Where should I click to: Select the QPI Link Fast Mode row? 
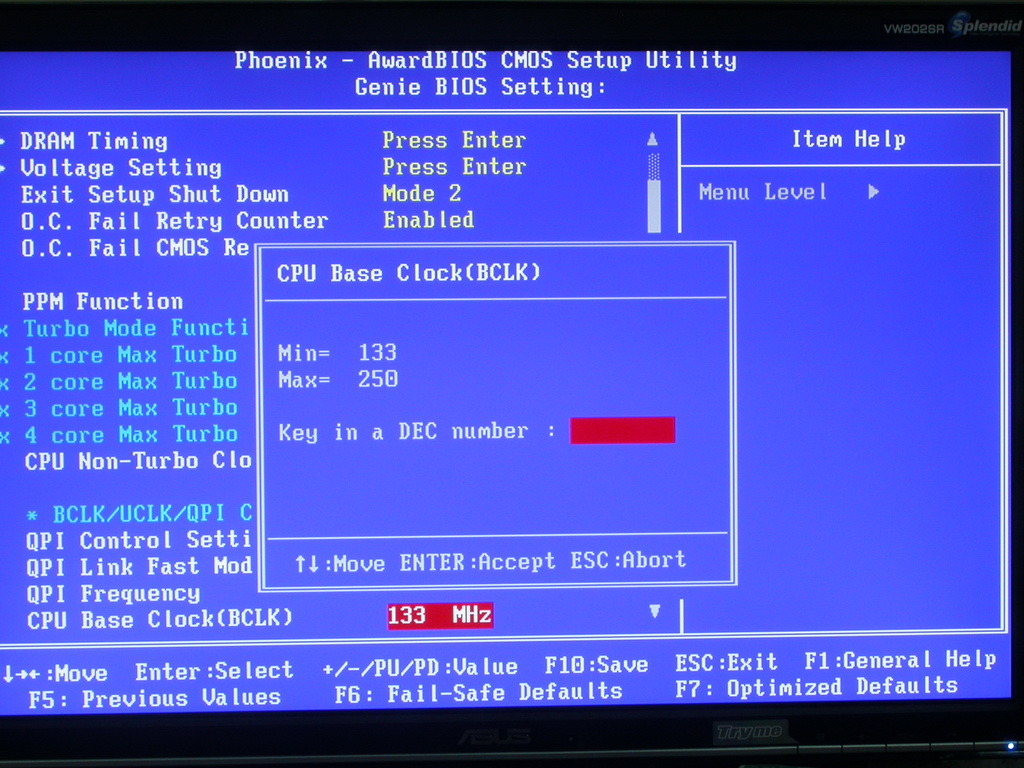139,567
